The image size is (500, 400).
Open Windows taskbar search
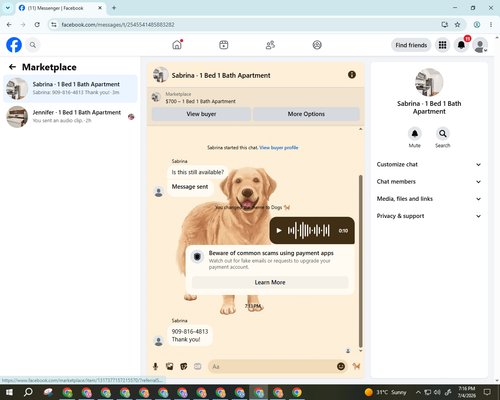[x=28, y=392]
